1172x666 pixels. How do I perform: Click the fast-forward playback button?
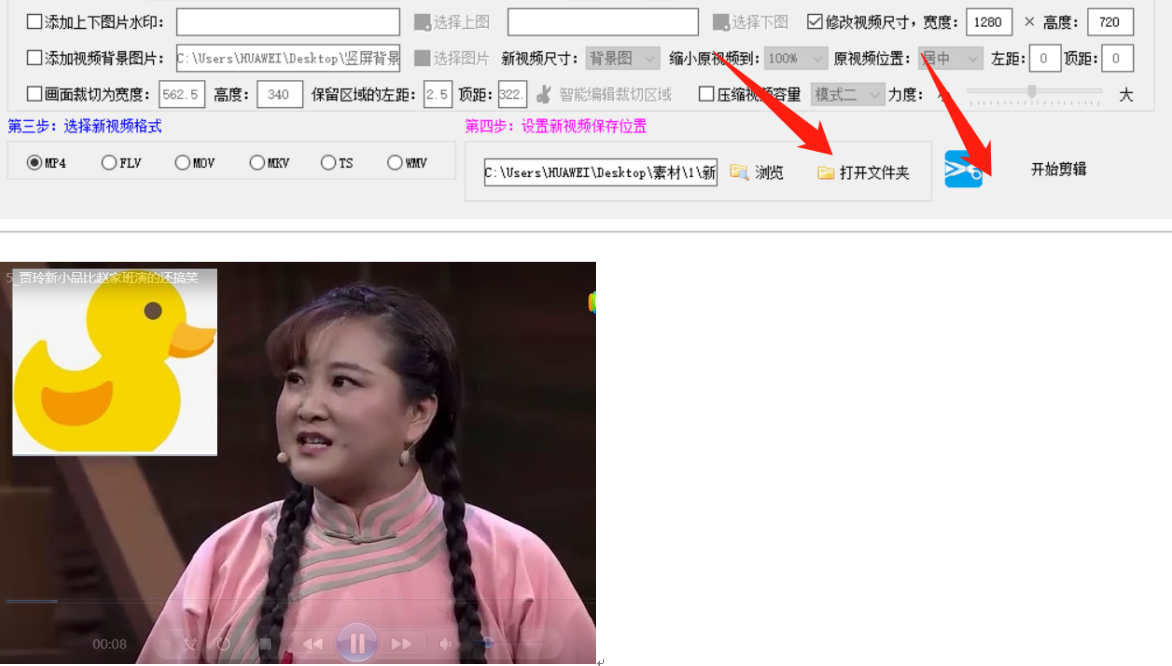[404, 643]
